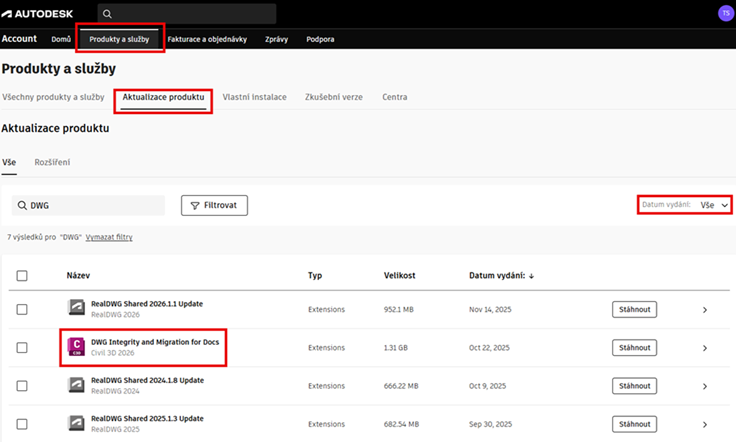Screen dimensions: 736x442
Task: Select the Vše sub-tab
Action: (9, 162)
